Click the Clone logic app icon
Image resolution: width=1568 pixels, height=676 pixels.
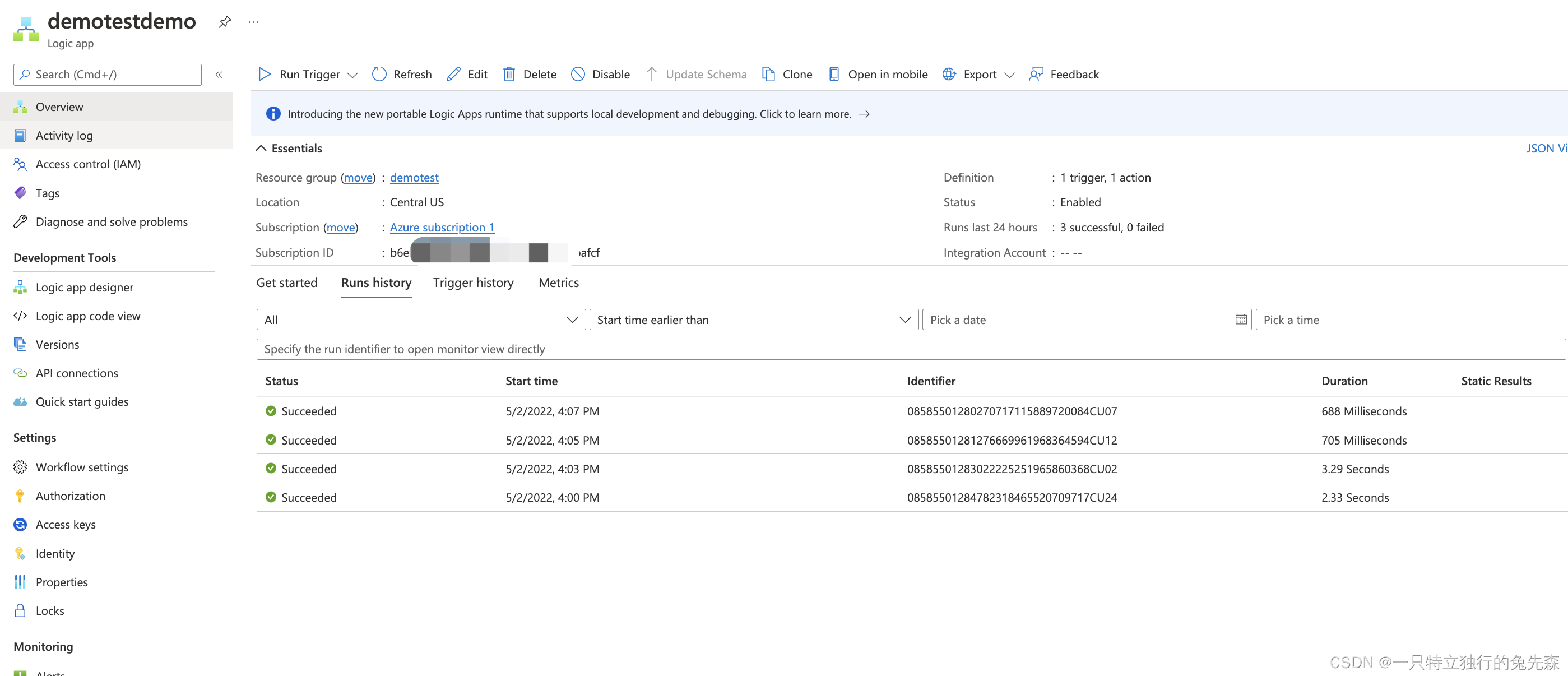click(768, 75)
